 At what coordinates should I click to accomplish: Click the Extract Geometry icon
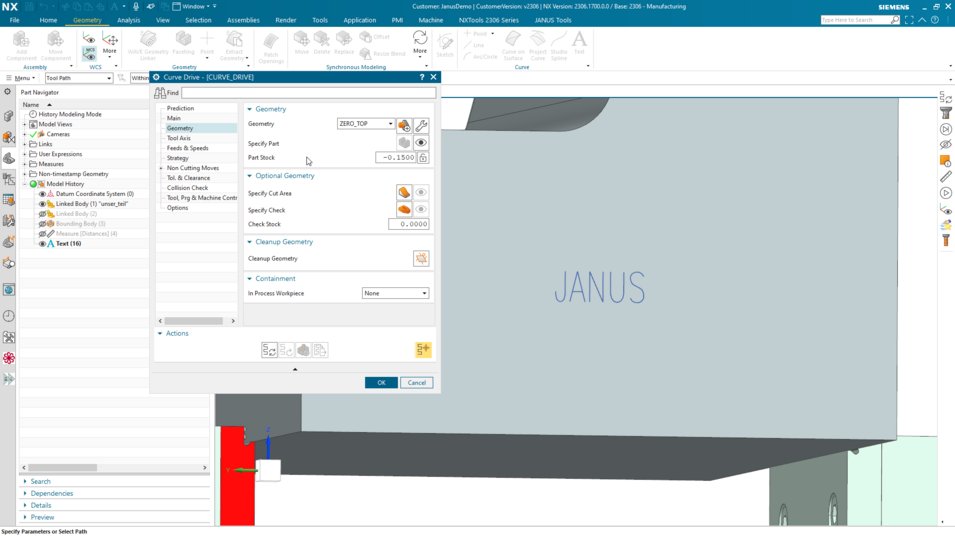234,46
